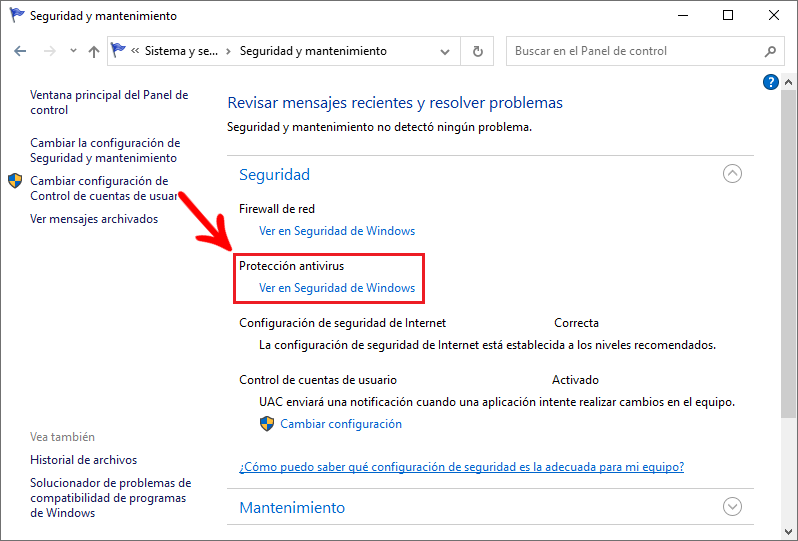
Task: Click shield icon beside Cambiar configuración
Action: point(267,424)
